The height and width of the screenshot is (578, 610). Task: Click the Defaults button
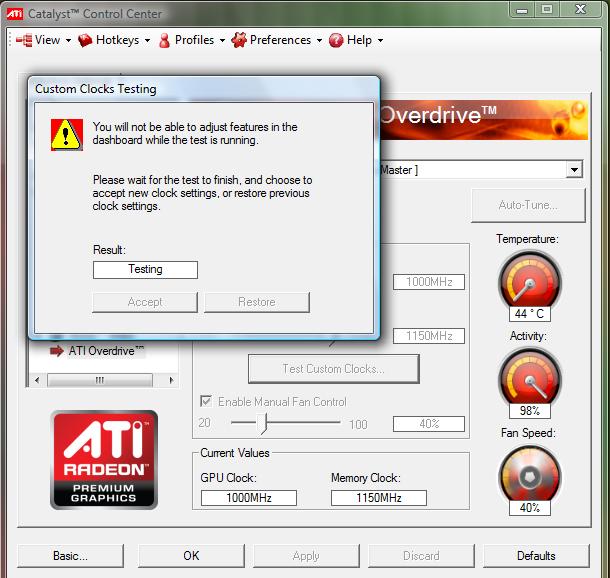click(x=536, y=556)
